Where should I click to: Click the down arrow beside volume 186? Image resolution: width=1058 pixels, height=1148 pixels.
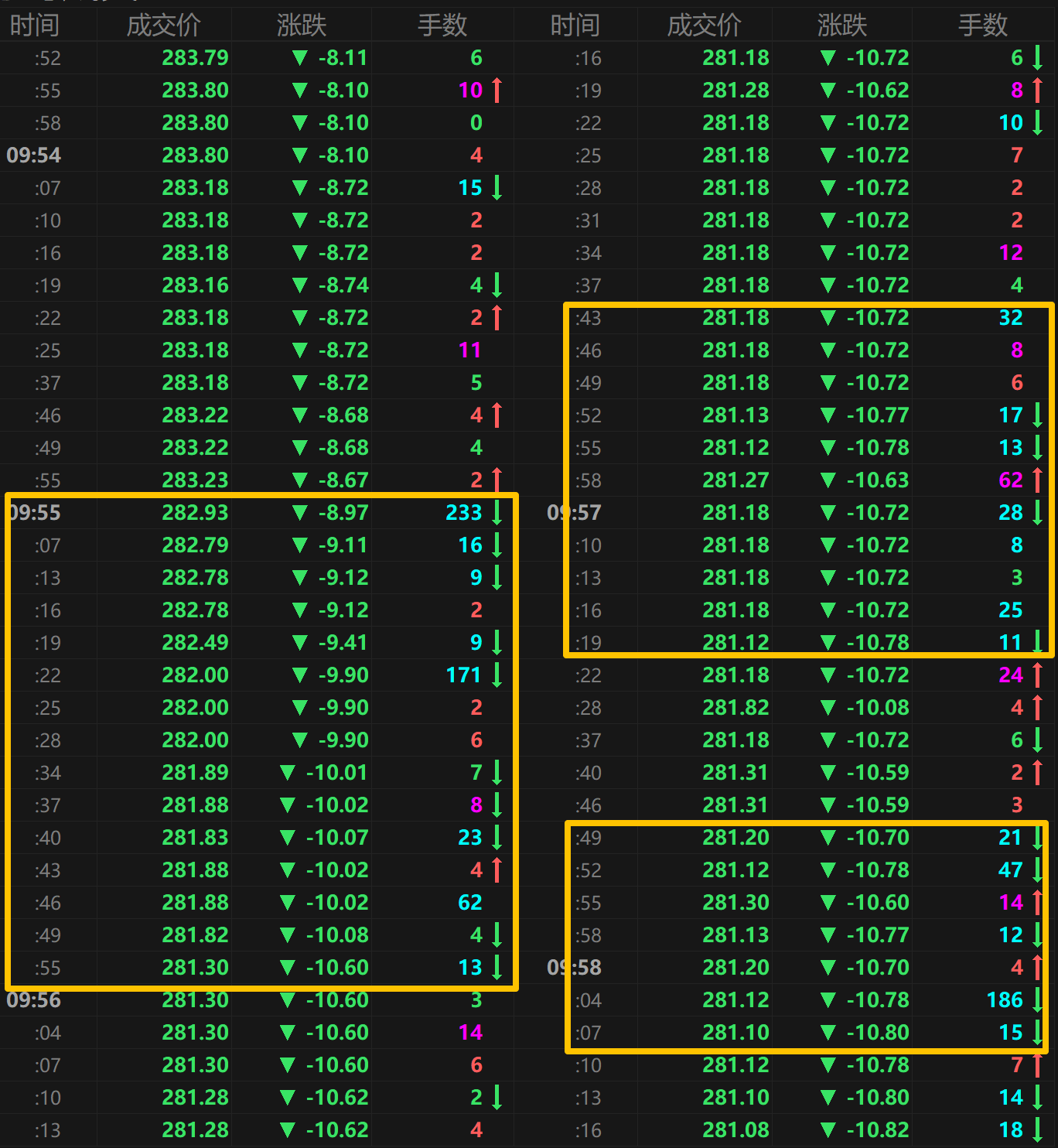(x=1038, y=999)
